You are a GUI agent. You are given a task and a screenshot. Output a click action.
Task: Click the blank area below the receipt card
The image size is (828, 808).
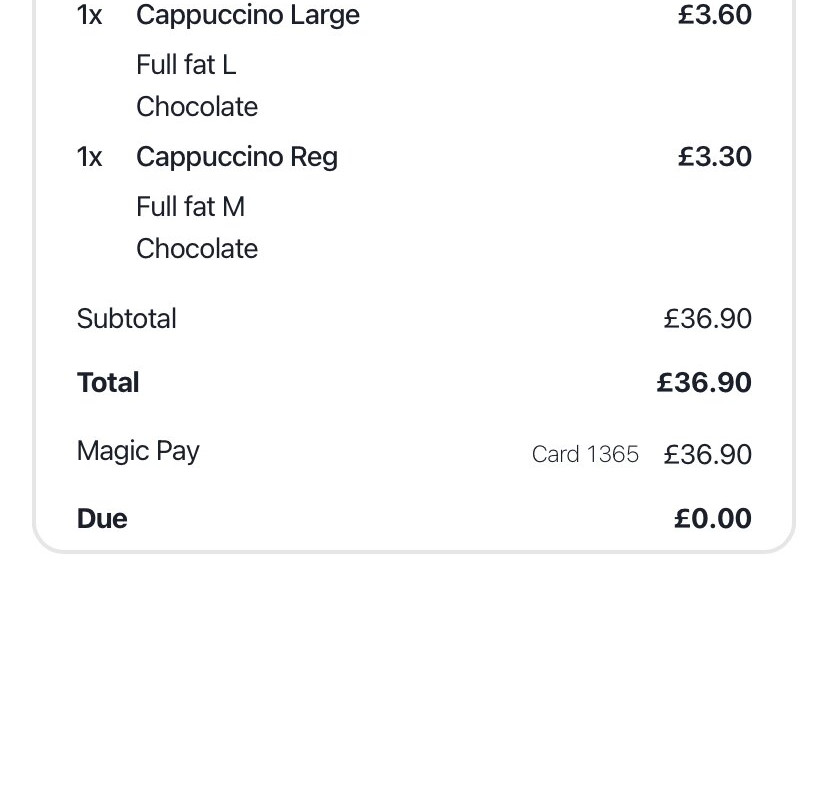[414, 681]
